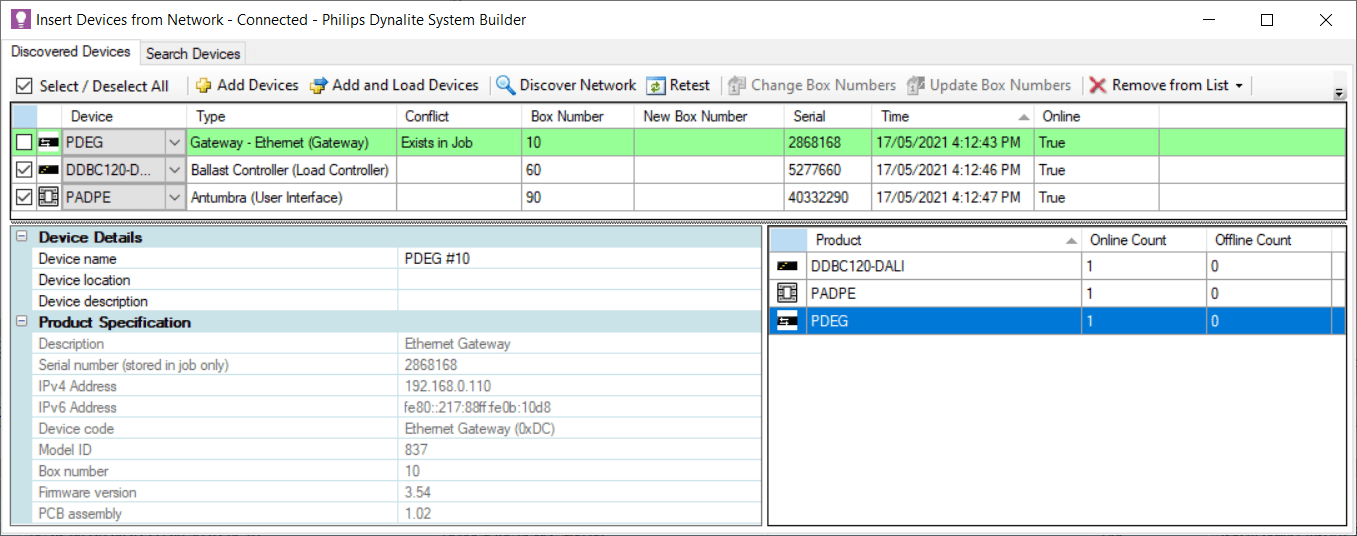The width and height of the screenshot is (1357, 536).
Task: Click the Retest button label
Action: pos(690,86)
